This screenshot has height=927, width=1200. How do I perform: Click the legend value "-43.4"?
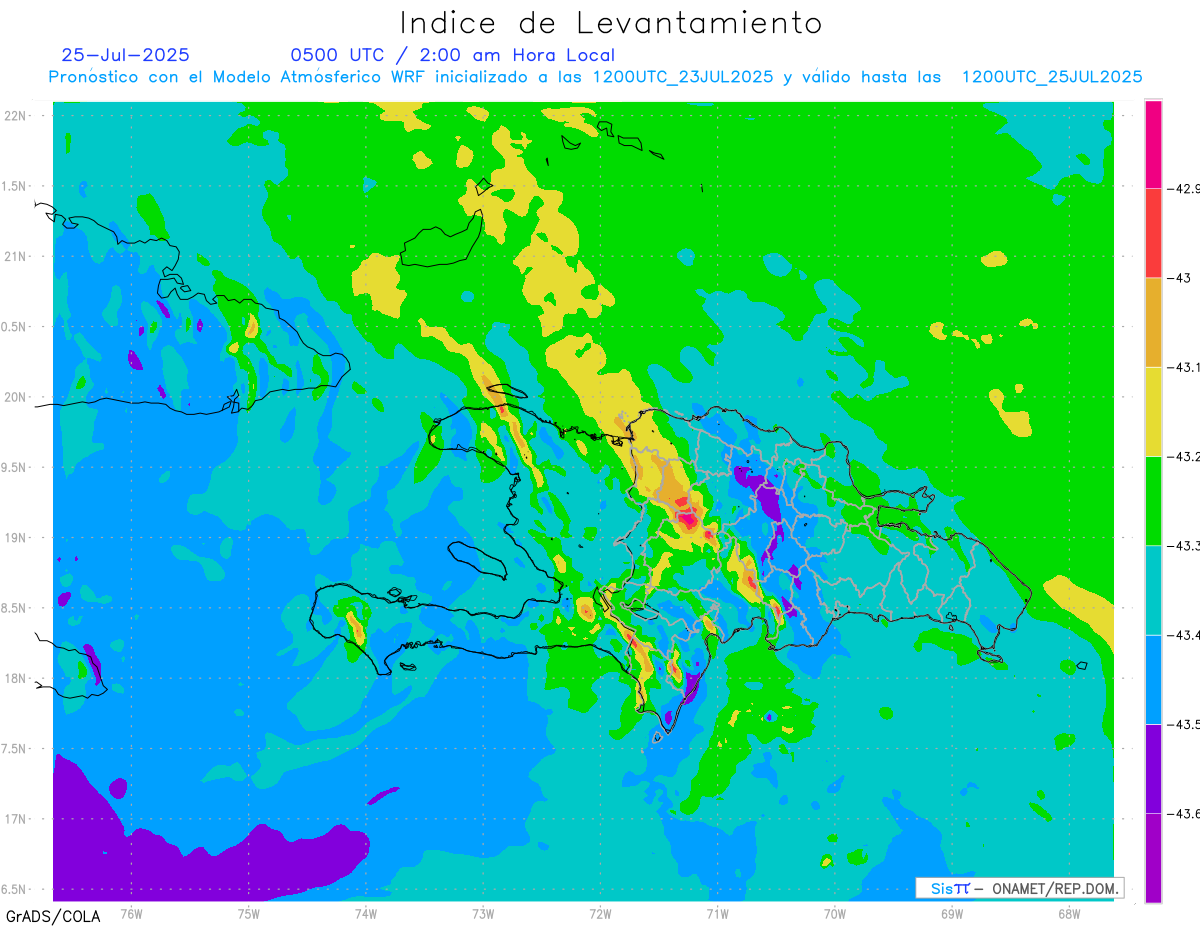click(x=1184, y=635)
